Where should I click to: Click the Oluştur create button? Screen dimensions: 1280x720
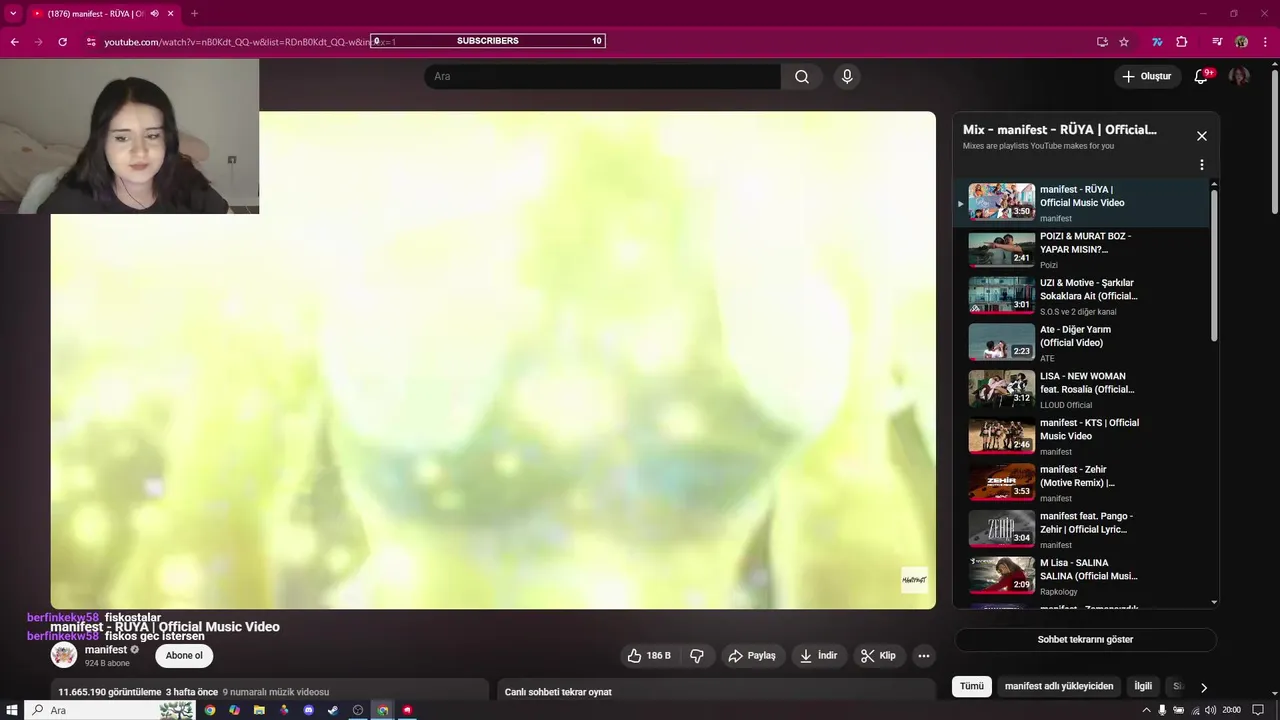pyautogui.click(x=1147, y=77)
